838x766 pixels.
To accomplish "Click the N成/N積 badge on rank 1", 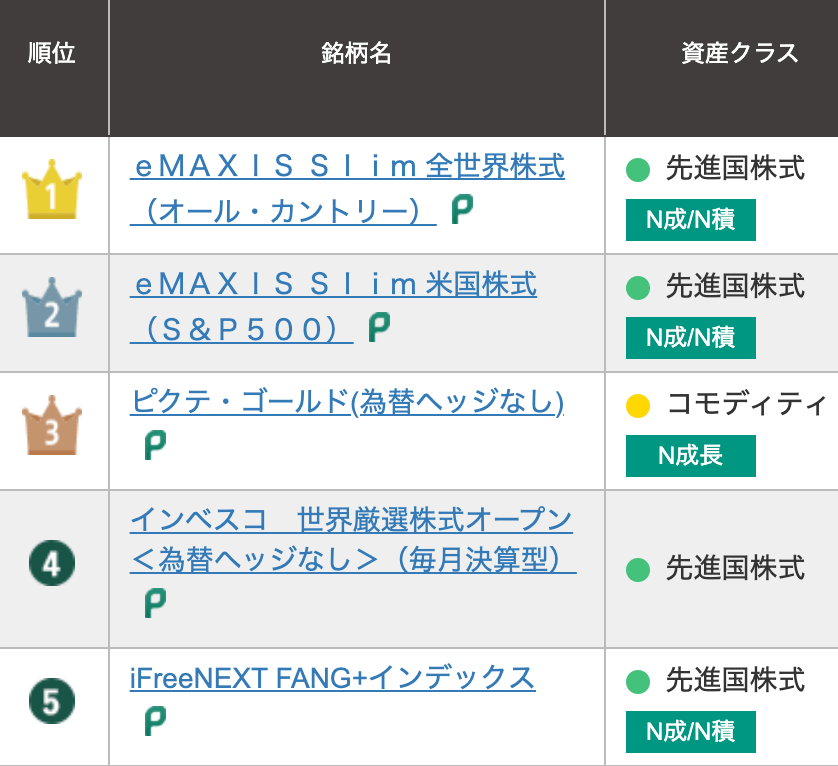I will pyautogui.click(x=690, y=220).
